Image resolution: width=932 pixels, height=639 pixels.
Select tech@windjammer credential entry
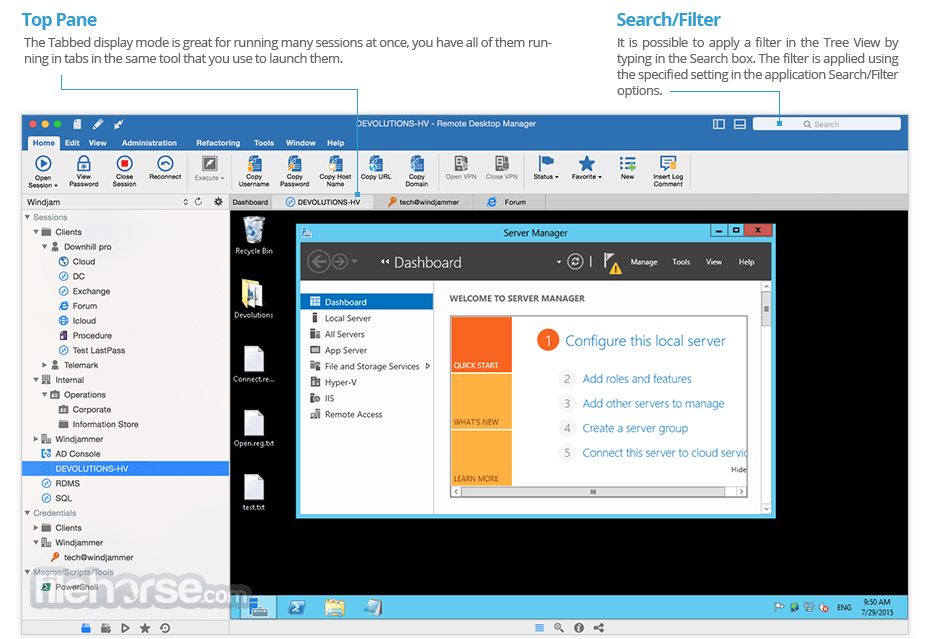pos(98,558)
